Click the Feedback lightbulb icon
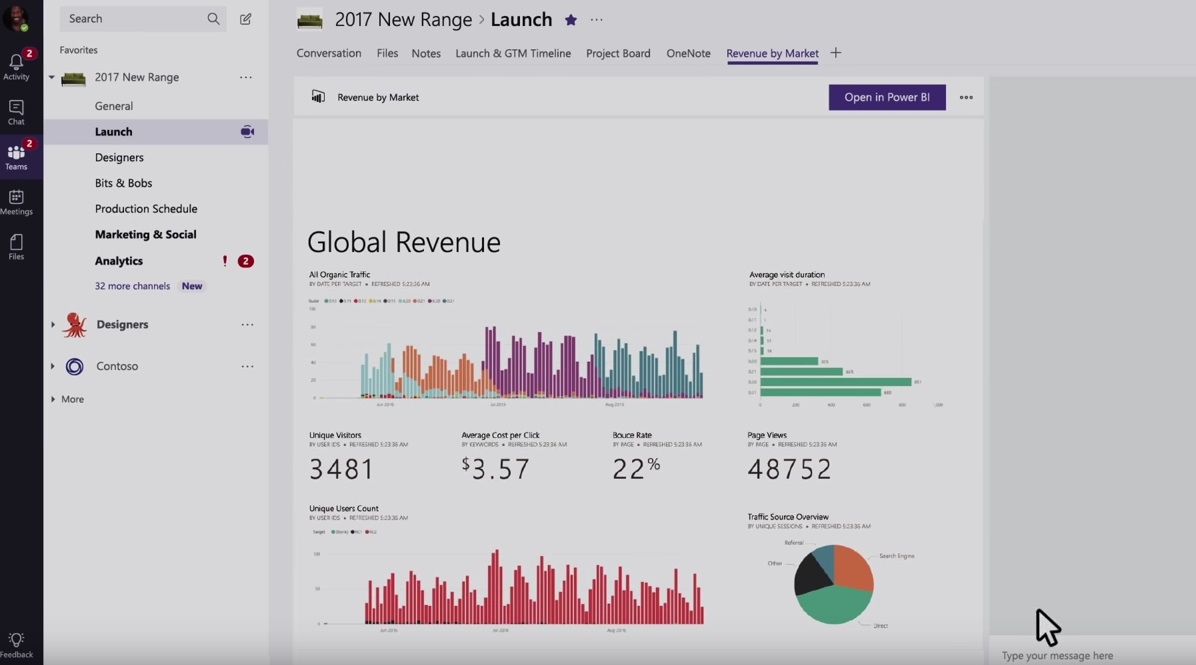 (x=16, y=644)
